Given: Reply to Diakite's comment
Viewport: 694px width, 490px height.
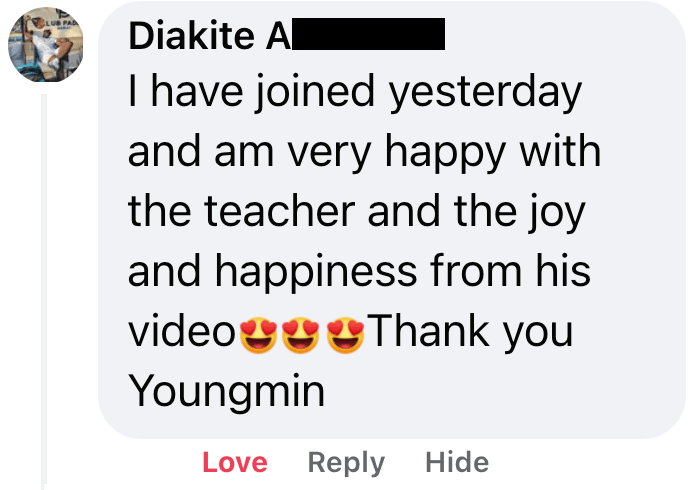Looking at the screenshot, I should point(346,463).
